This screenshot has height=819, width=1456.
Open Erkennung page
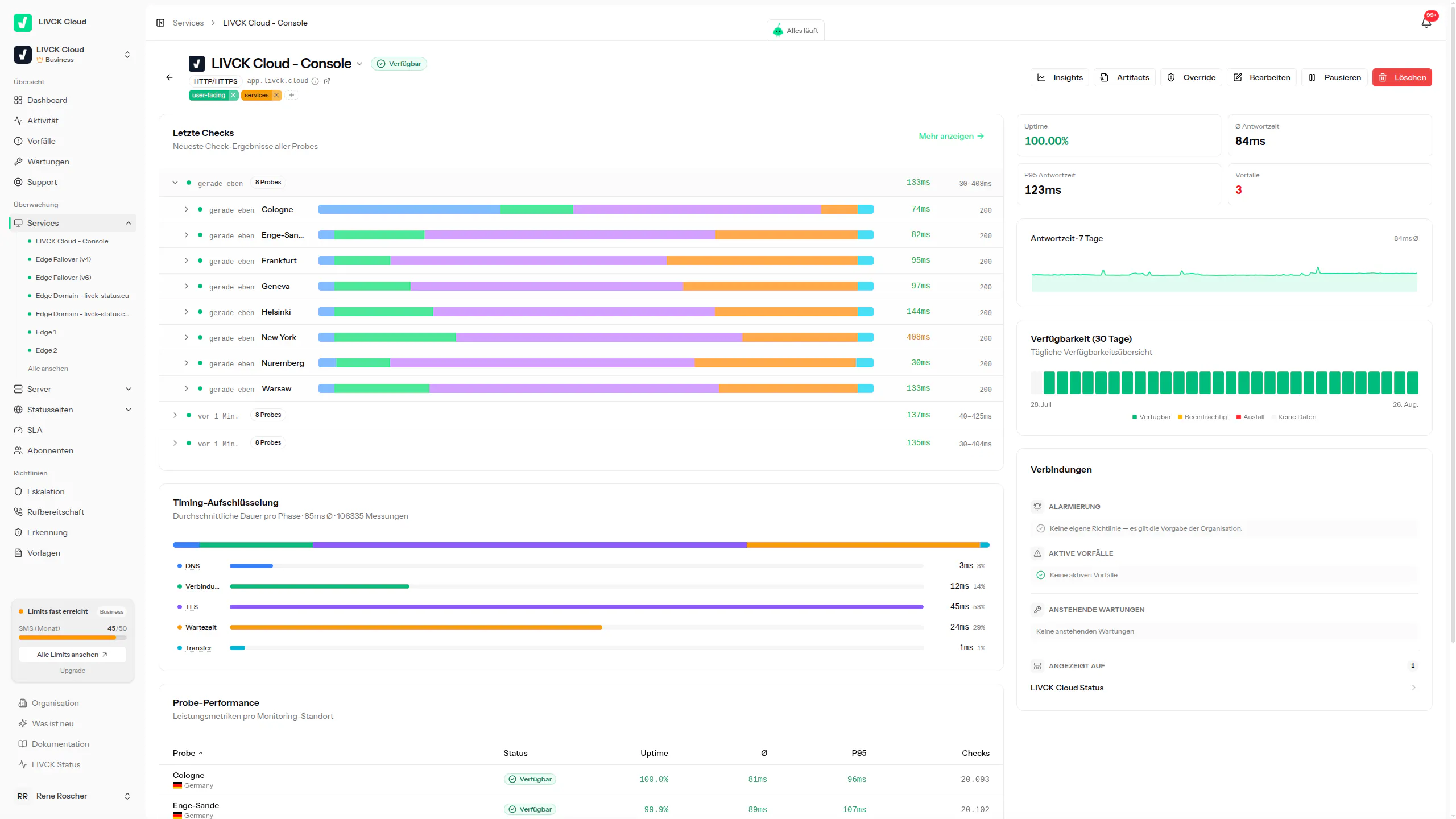click(73, 532)
